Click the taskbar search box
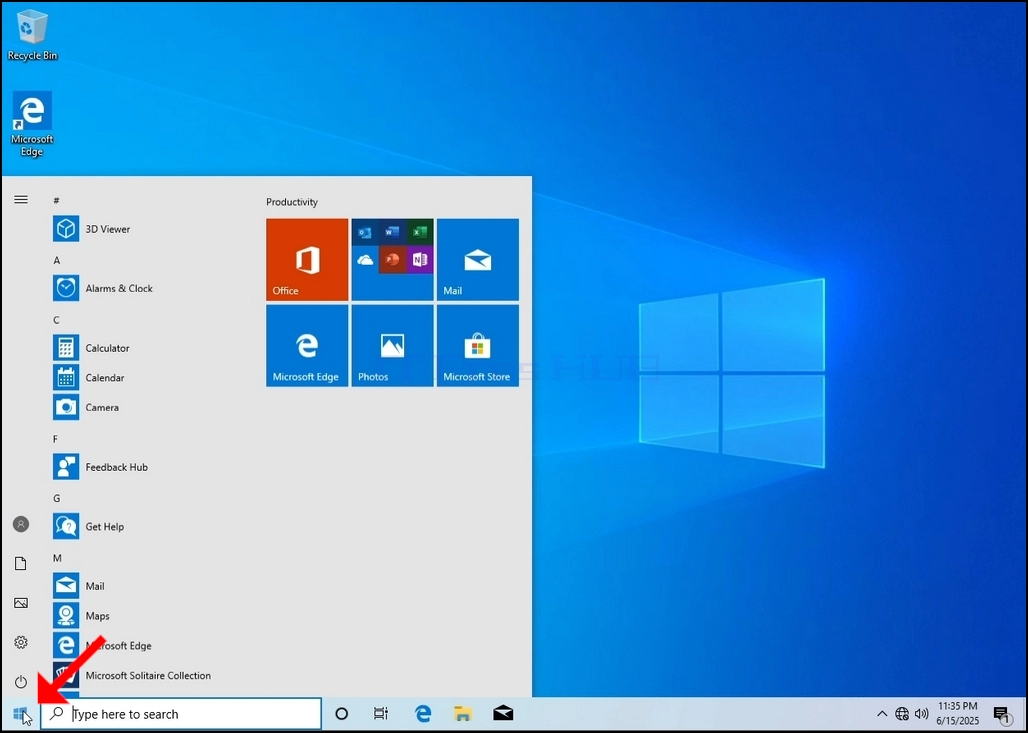The height and width of the screenshot is (733, 1028). click(x=181, y=714)
